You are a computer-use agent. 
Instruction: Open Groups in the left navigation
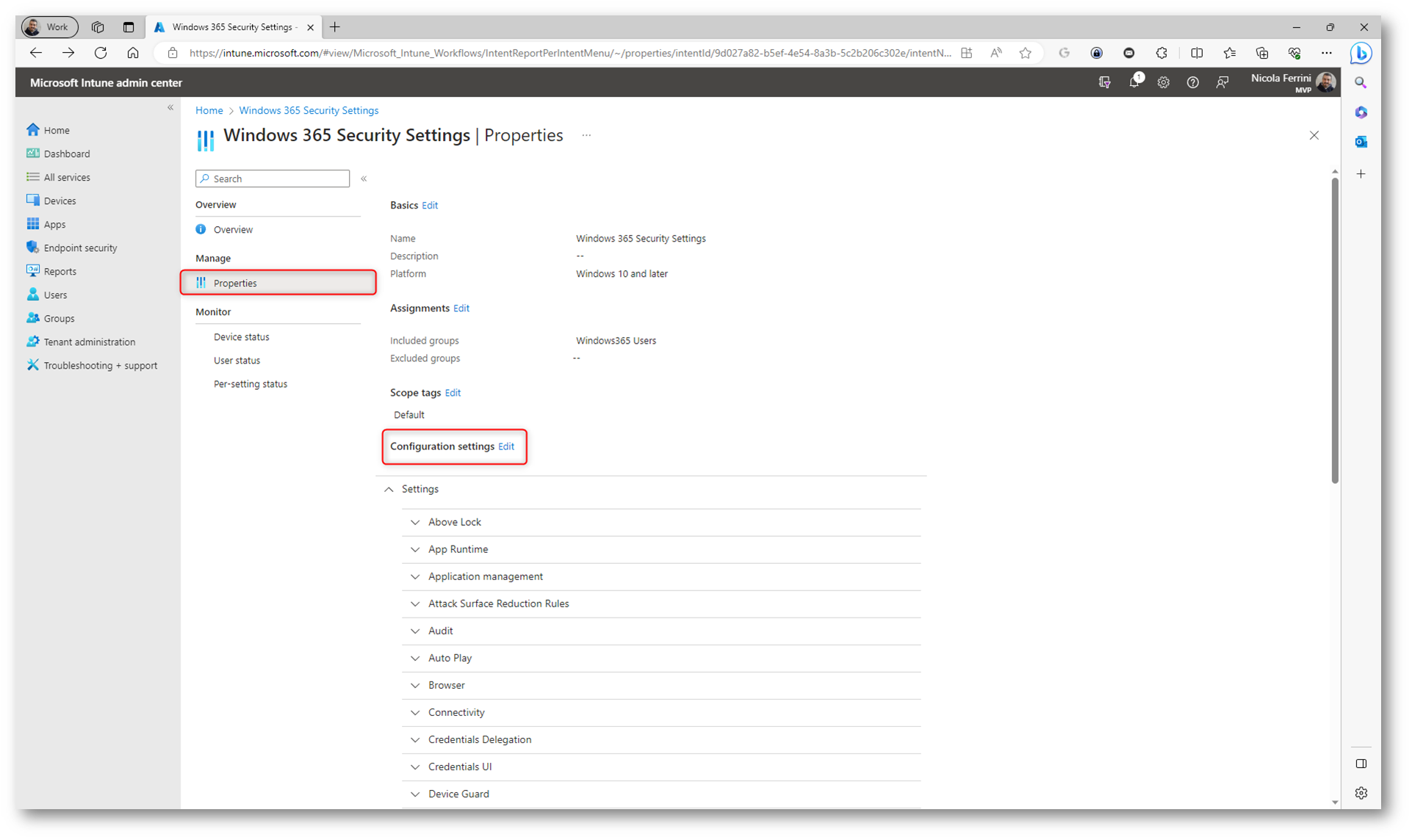[58, 318]
